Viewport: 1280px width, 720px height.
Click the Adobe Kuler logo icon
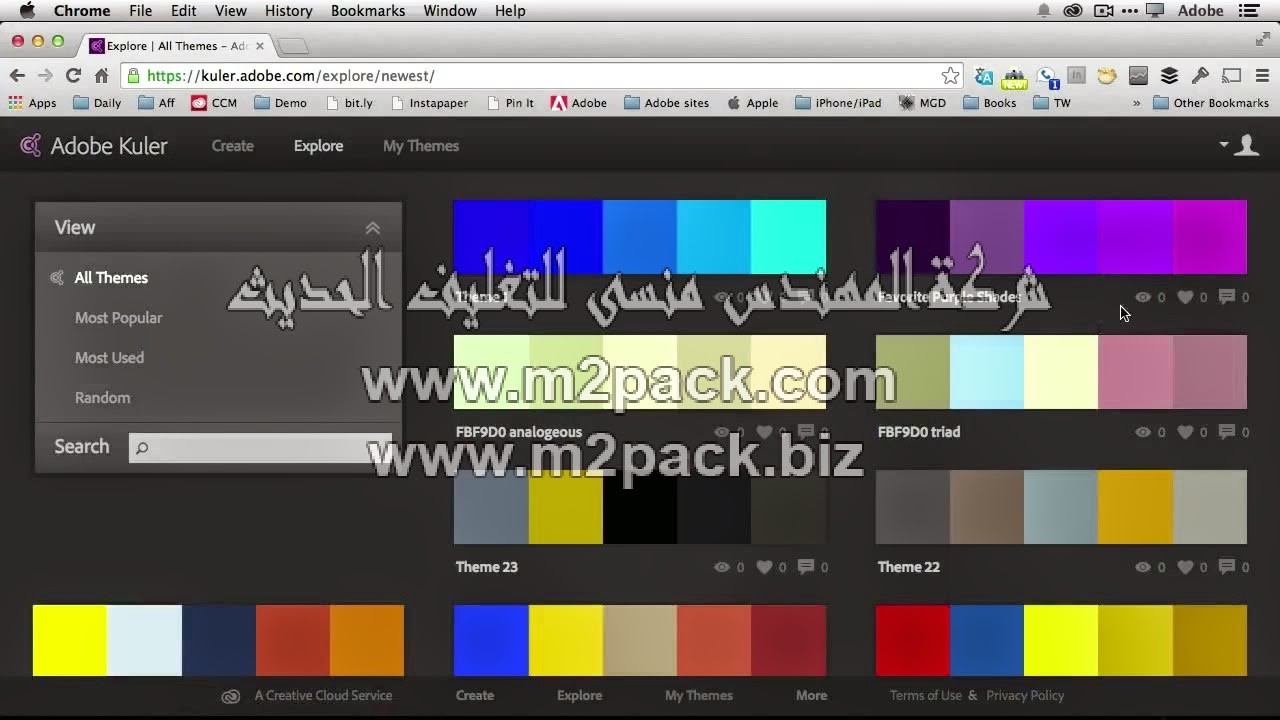[31, 146]
